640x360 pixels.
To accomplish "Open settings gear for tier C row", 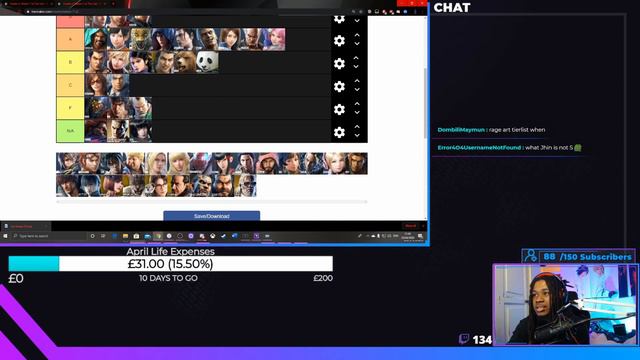I will 339,86.
